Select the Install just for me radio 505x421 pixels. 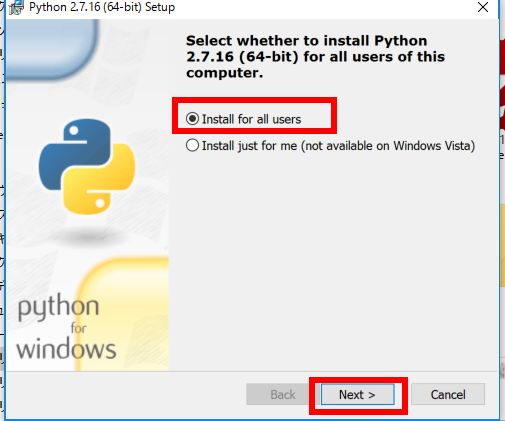coord(192,146)
